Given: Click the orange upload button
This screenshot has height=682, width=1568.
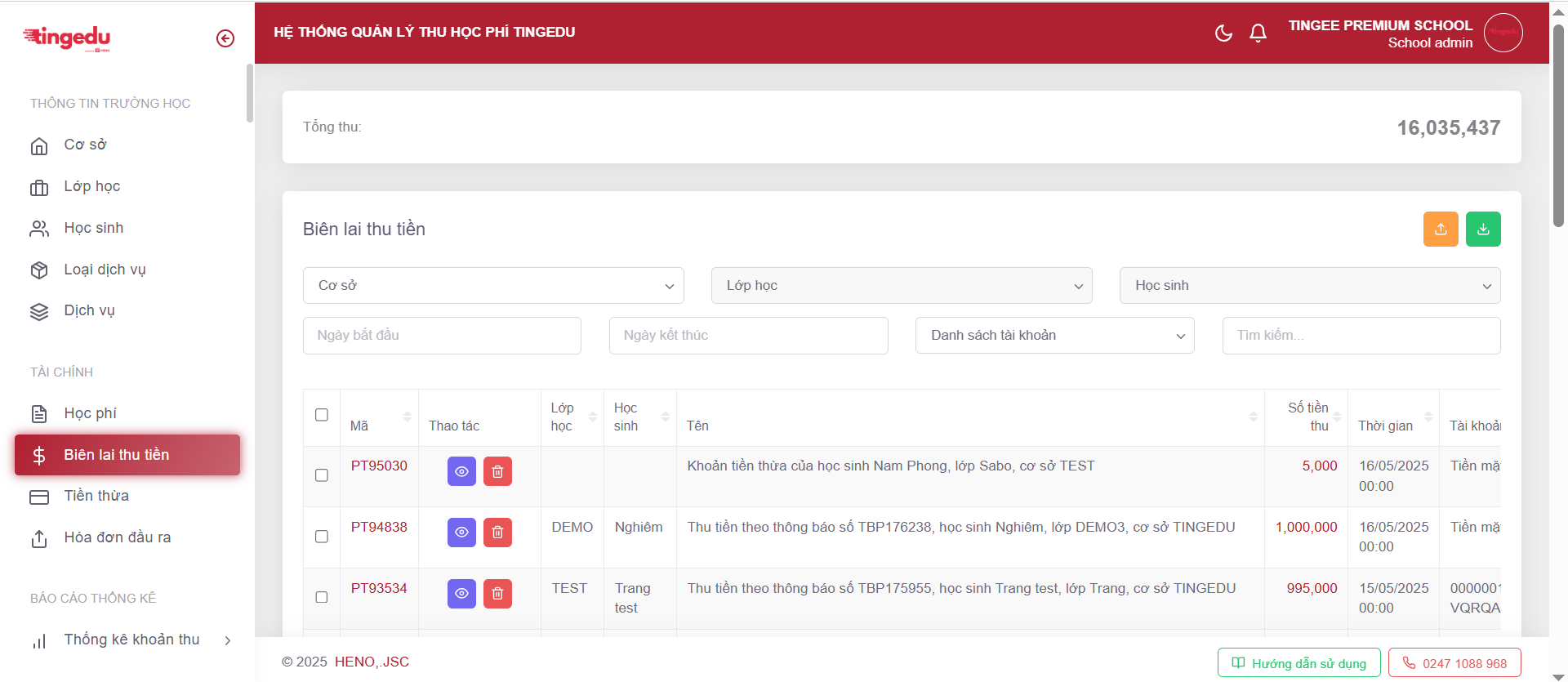Looking at the screenshot, I should click(1441, 230).
